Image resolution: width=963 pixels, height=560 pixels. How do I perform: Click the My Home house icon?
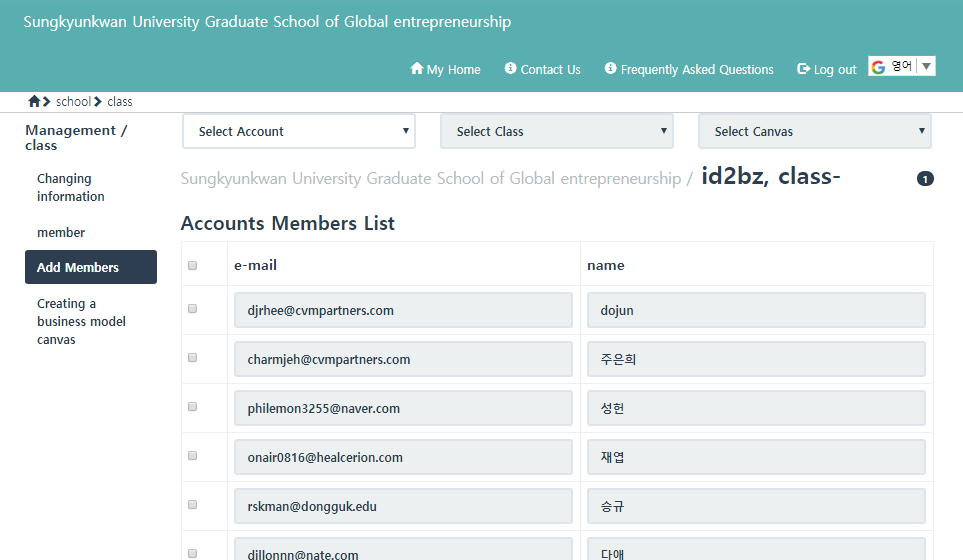click(417, 68)
